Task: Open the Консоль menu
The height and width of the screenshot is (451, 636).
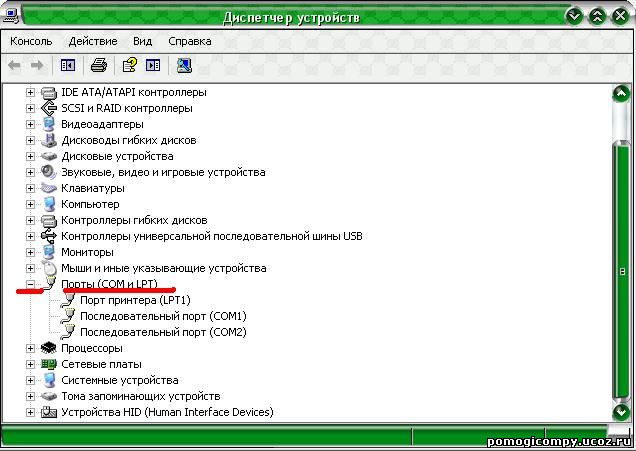Action: 31,41
